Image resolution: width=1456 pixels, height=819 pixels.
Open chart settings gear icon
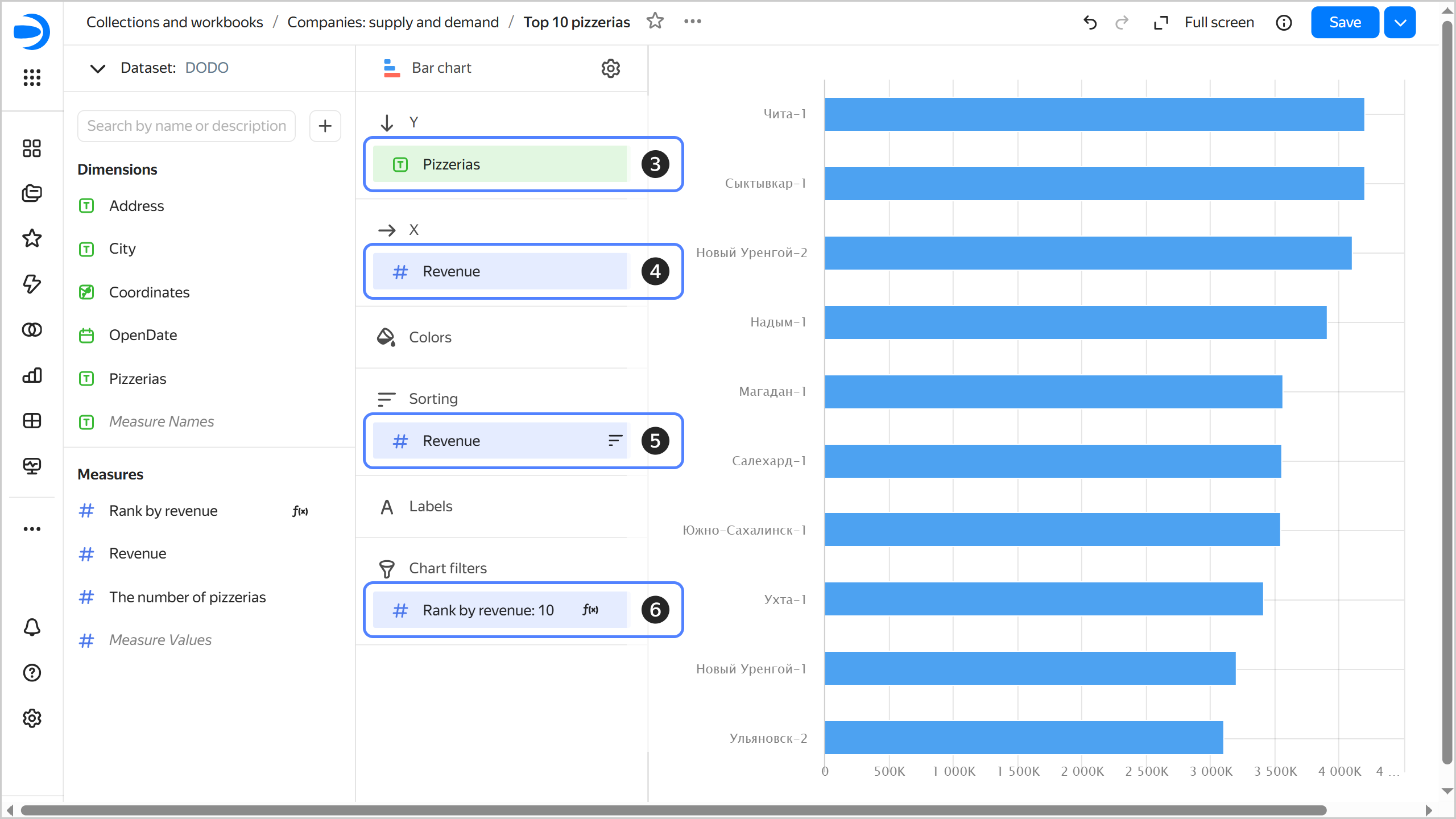pyautogui.click(x=610, y=68)
